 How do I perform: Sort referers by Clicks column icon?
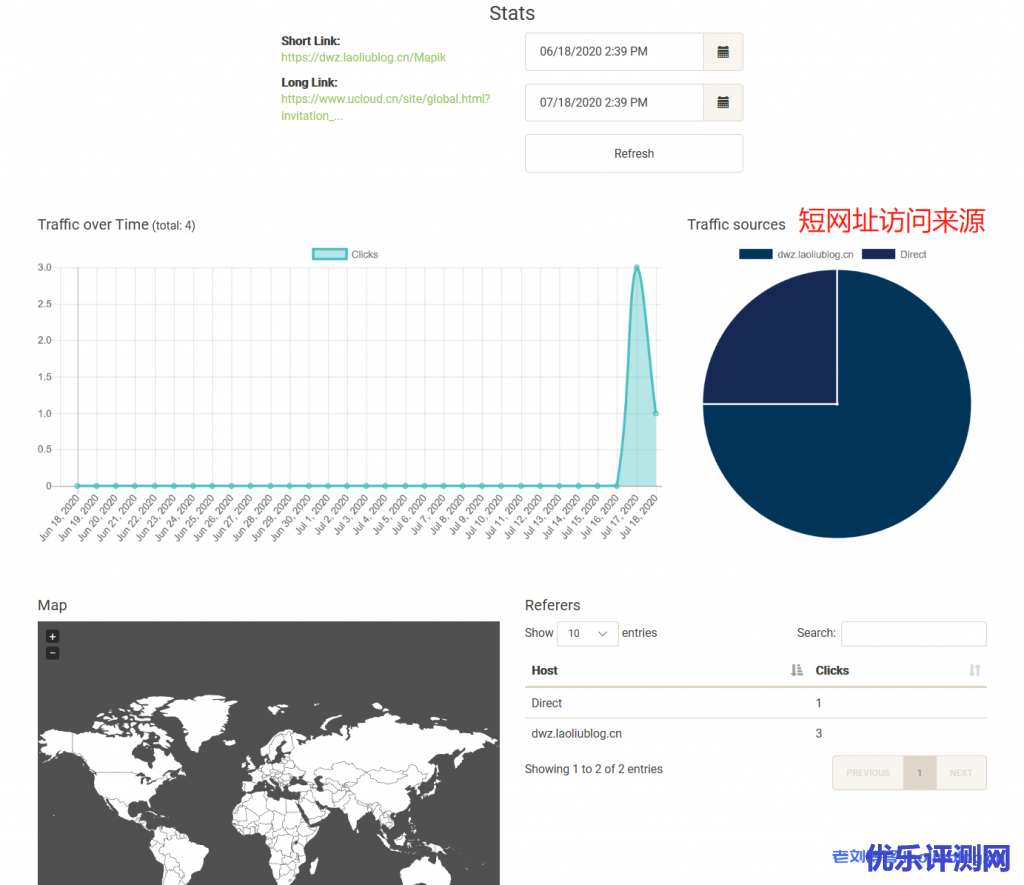coord(974,670)
